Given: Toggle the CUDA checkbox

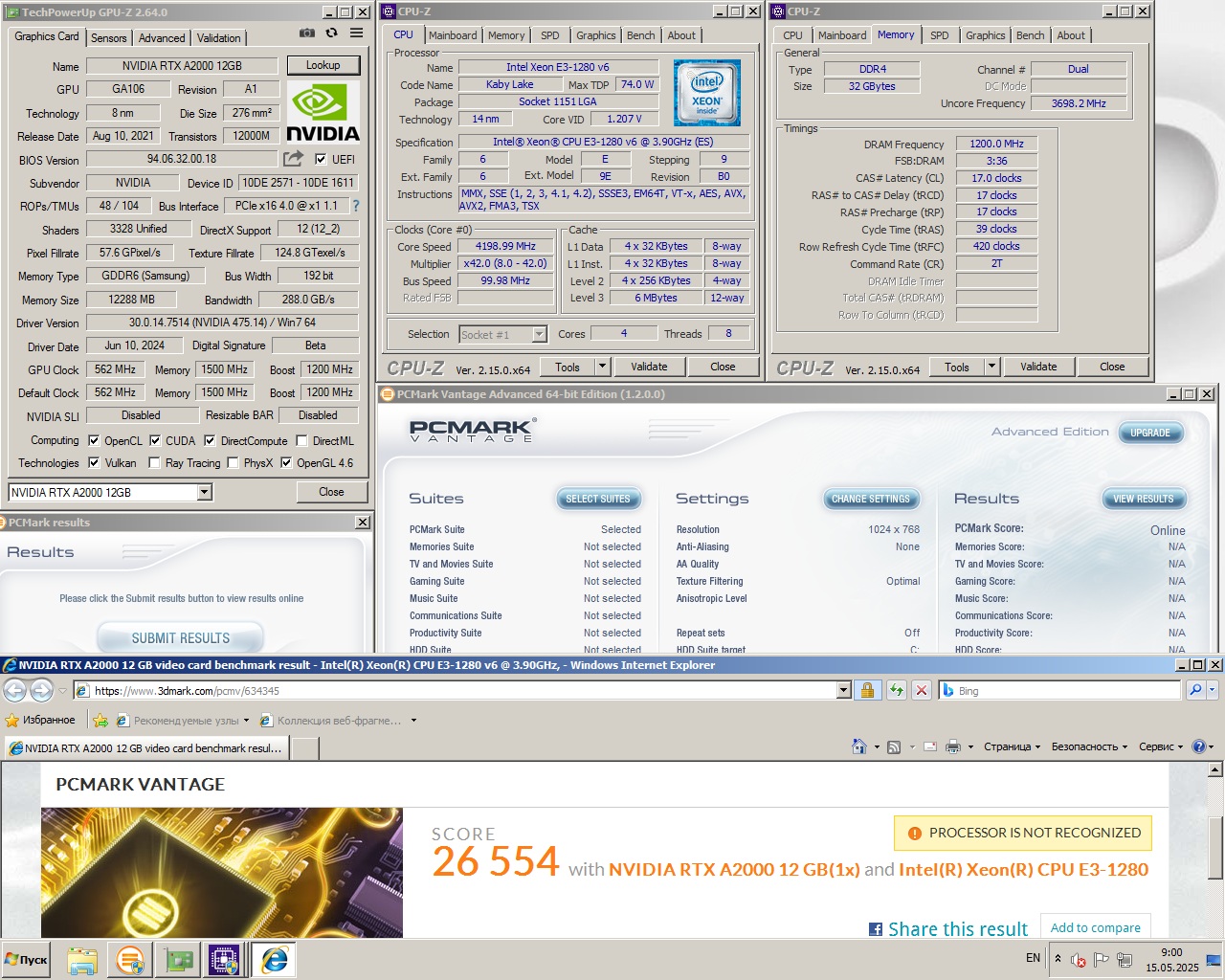Looking at the screenshot, I should click(x=155, y=441).
